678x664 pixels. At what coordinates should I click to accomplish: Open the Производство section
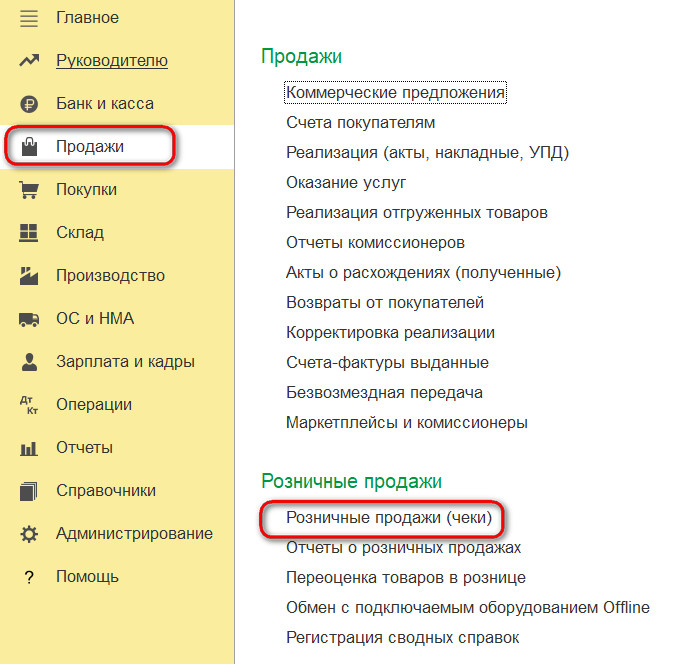click(x=110, y=276)
